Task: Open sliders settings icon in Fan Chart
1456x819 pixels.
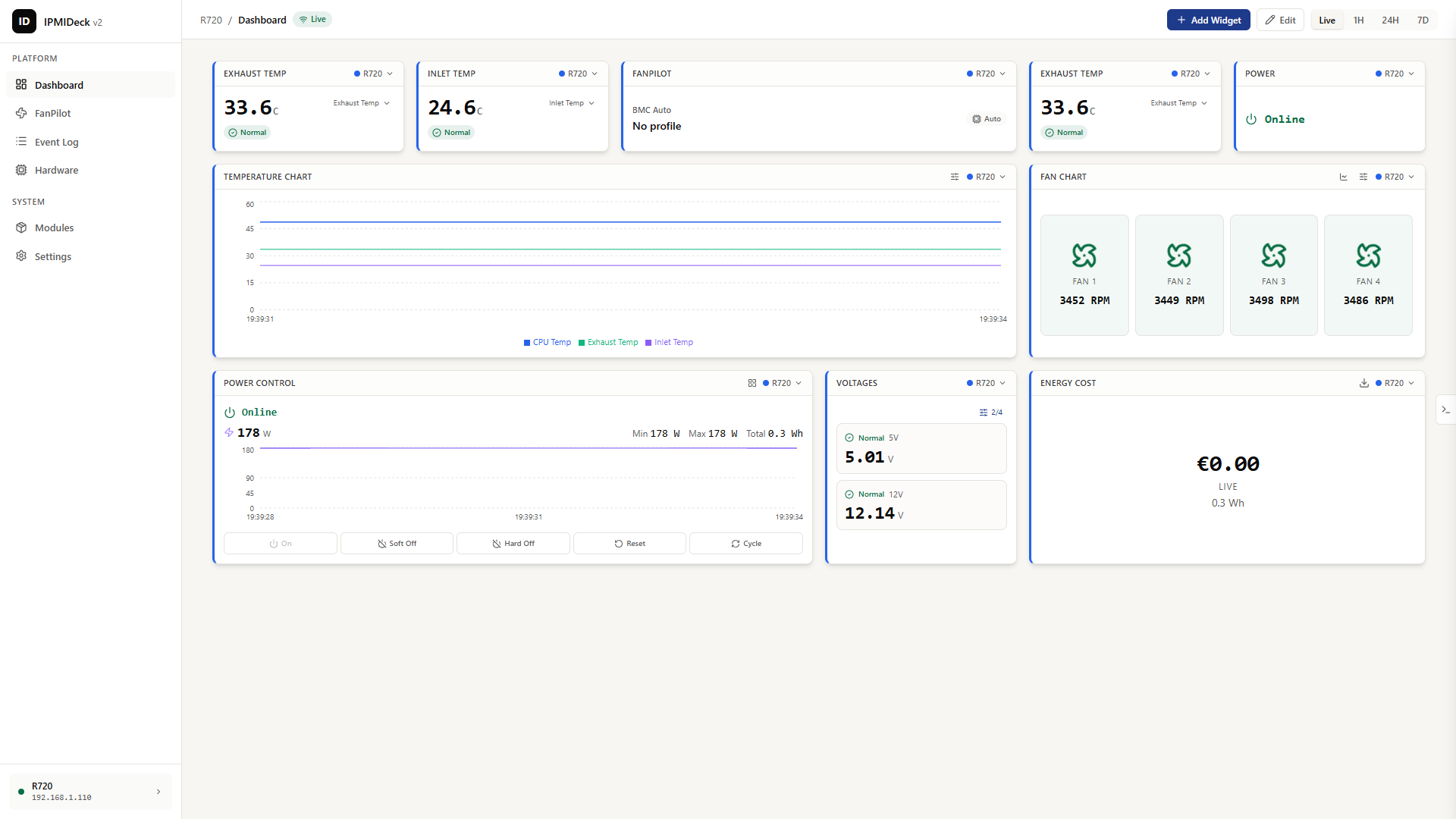Action: 1363,177
